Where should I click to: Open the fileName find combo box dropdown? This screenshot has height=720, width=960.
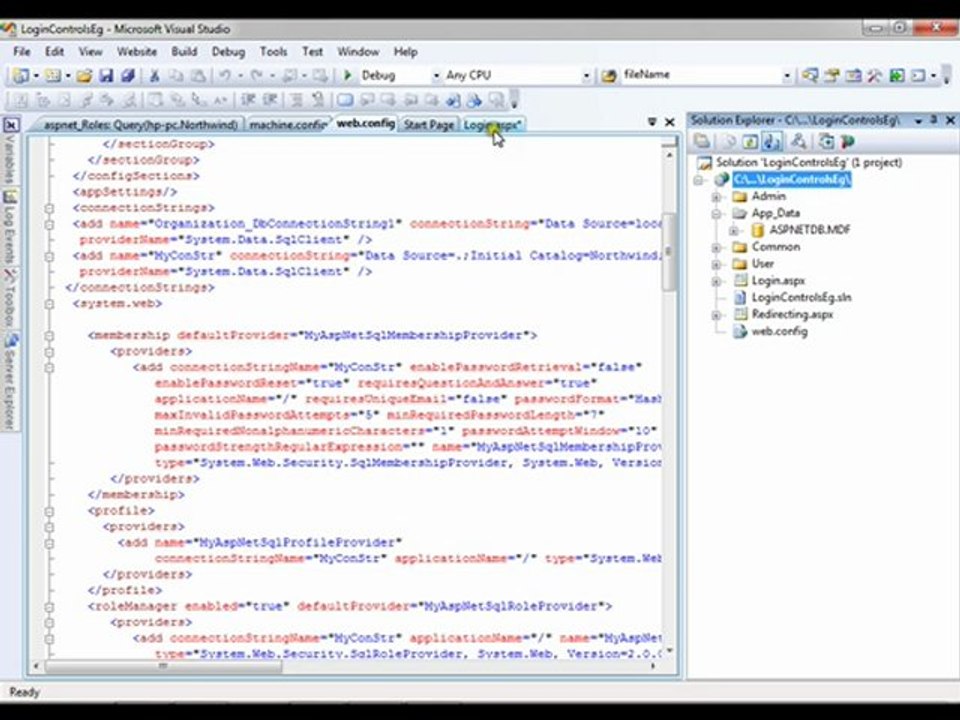787,75
